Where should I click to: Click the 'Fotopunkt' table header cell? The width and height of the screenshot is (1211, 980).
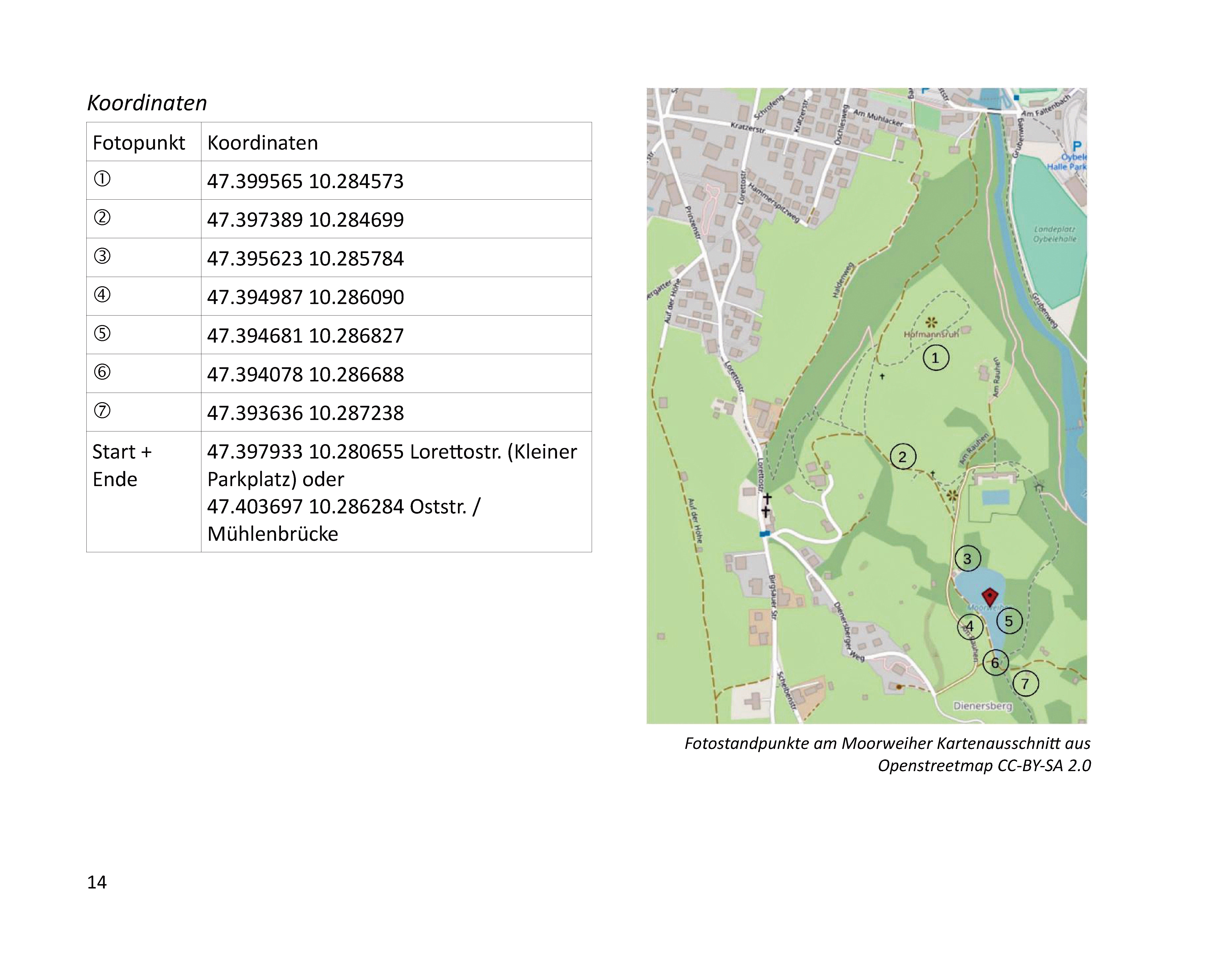[x=144, y=142]
